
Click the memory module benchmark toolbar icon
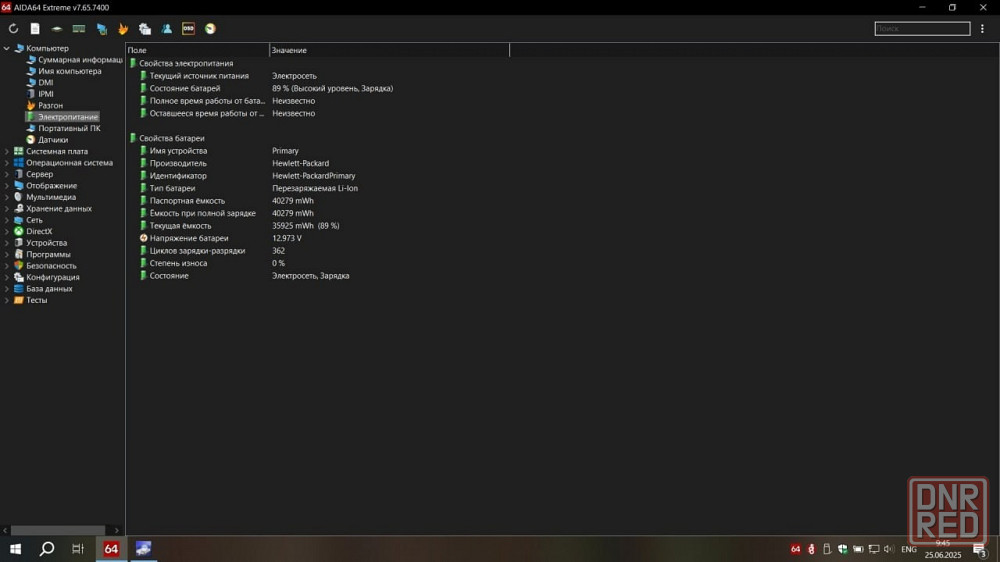[x=79, y=29]
